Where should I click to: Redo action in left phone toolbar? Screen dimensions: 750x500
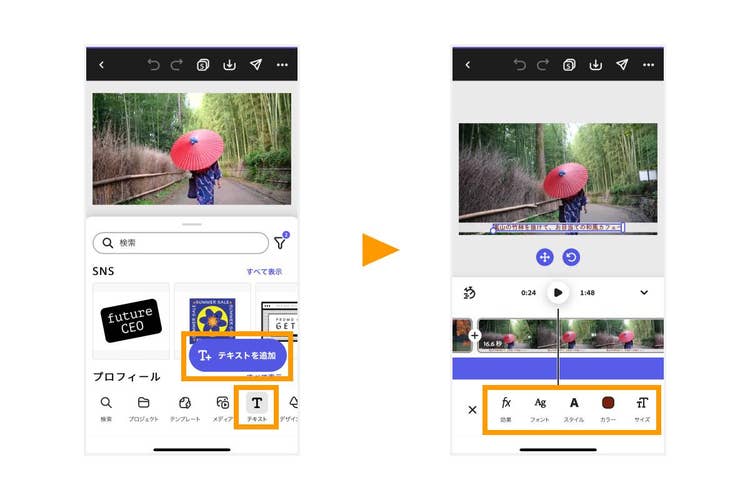pyautogui.click(x=177, y=65)
